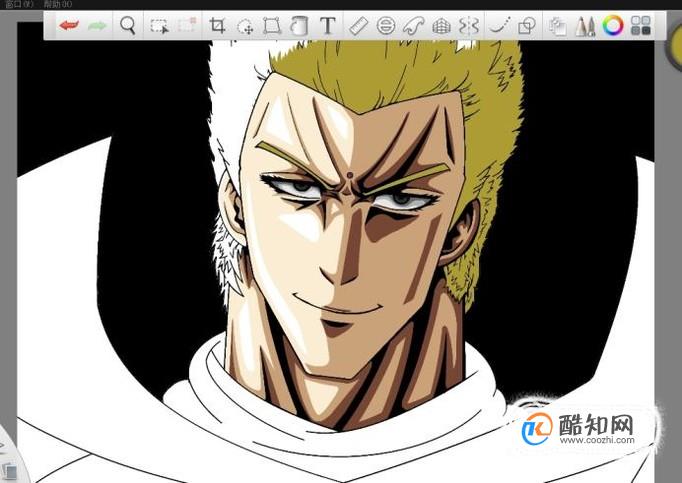This screenshot has height=483, width=682.
Task: Pick the Flood Fill bucket tool
Action: click(299, 26)
